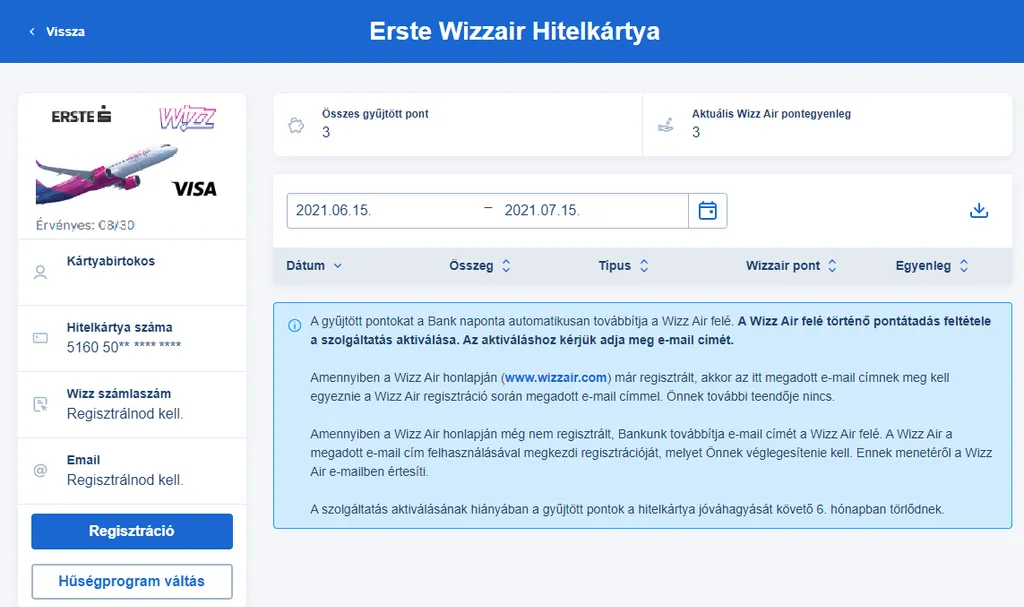Click the piggy bank total points icon

point(295,125)
